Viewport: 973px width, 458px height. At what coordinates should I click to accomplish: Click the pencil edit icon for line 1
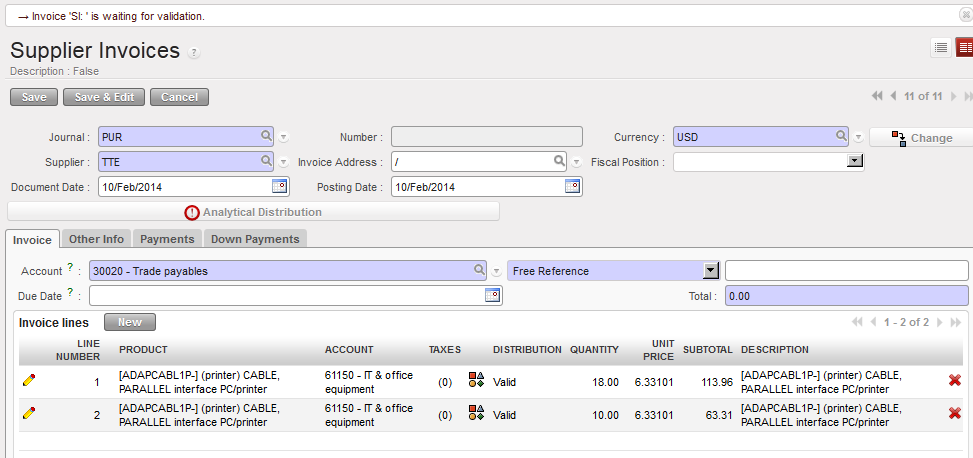click(28, 381)
